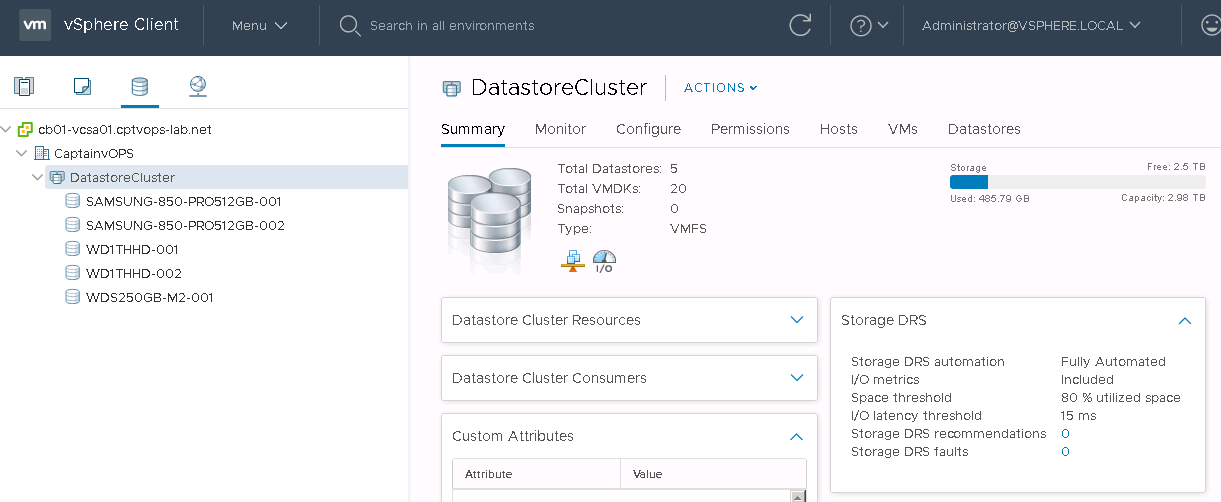The width and height of the screenshot is (1221, 502).
Task: Switch to the Monitor tab
Action: click(560, 129)
